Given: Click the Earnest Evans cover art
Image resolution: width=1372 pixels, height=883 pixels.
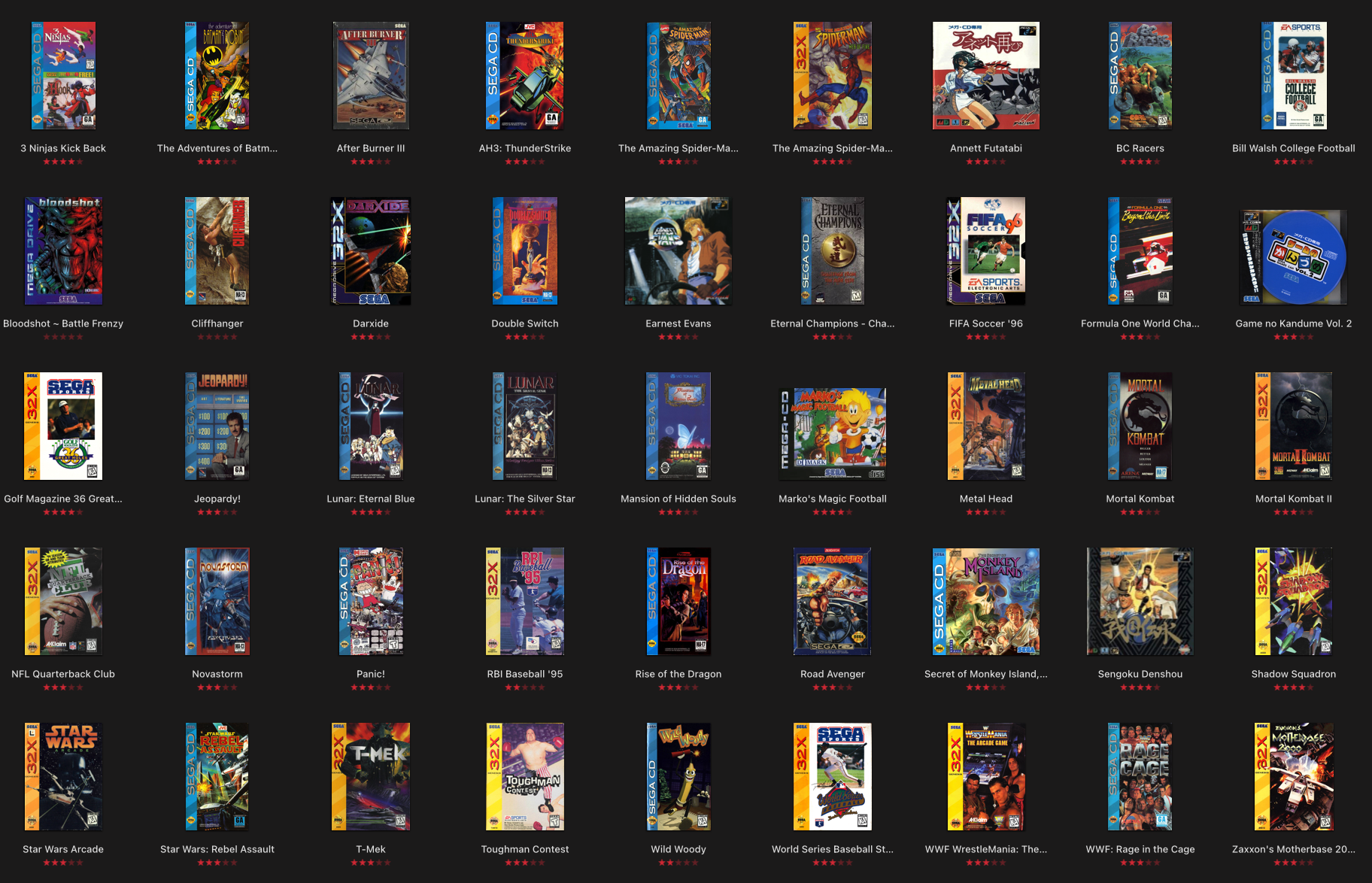Looking at the screenshot, I should [678, 250].
